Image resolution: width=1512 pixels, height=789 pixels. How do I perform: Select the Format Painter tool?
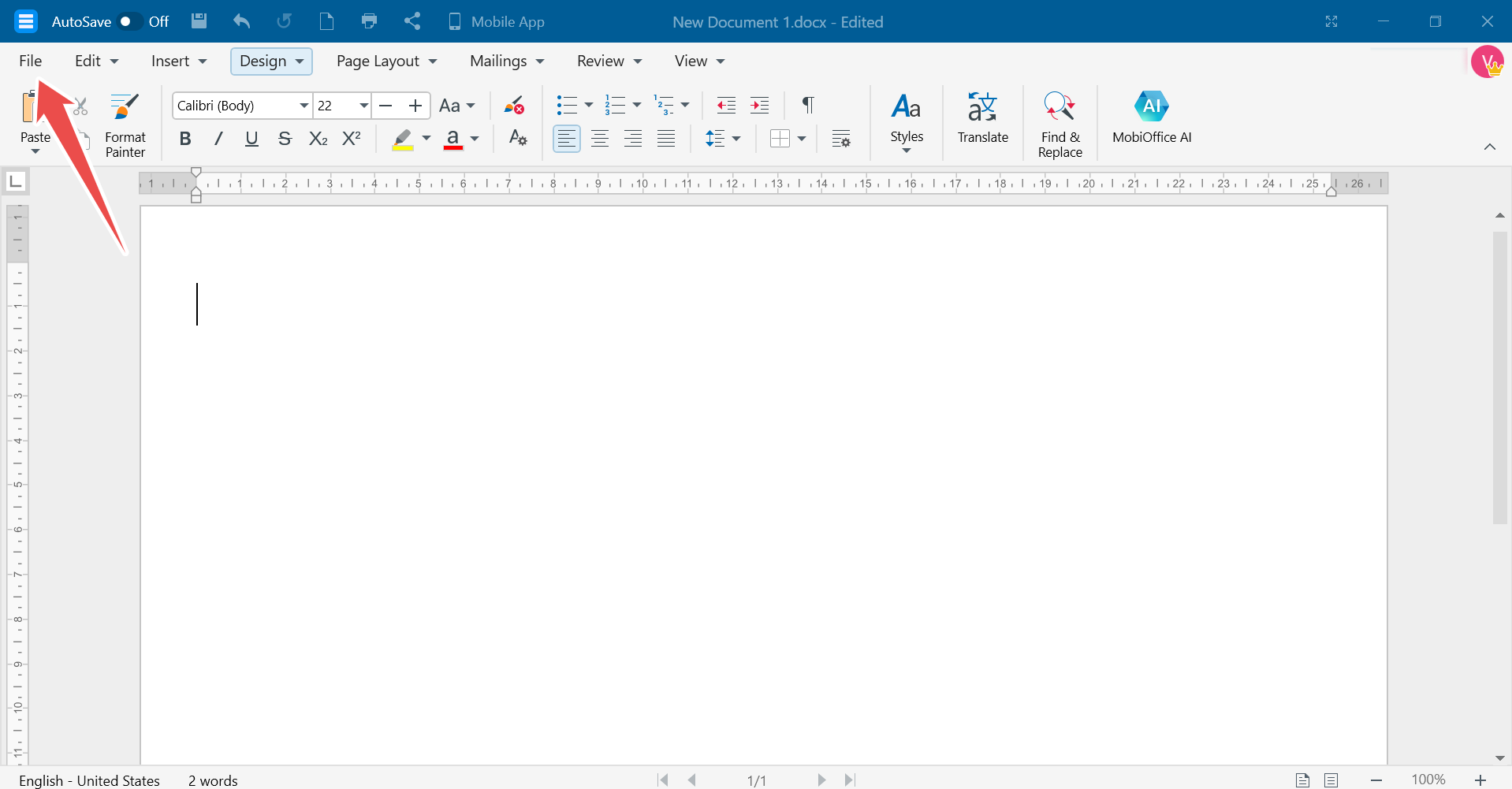pyautogui.click(x=125, y=125)
